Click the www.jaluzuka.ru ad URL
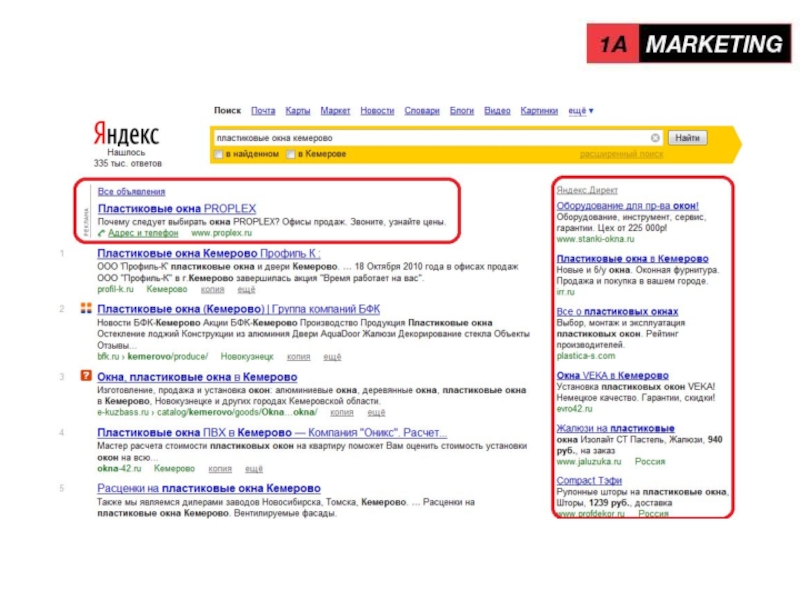This screenshot has width=800, height=600. (589, 461)
